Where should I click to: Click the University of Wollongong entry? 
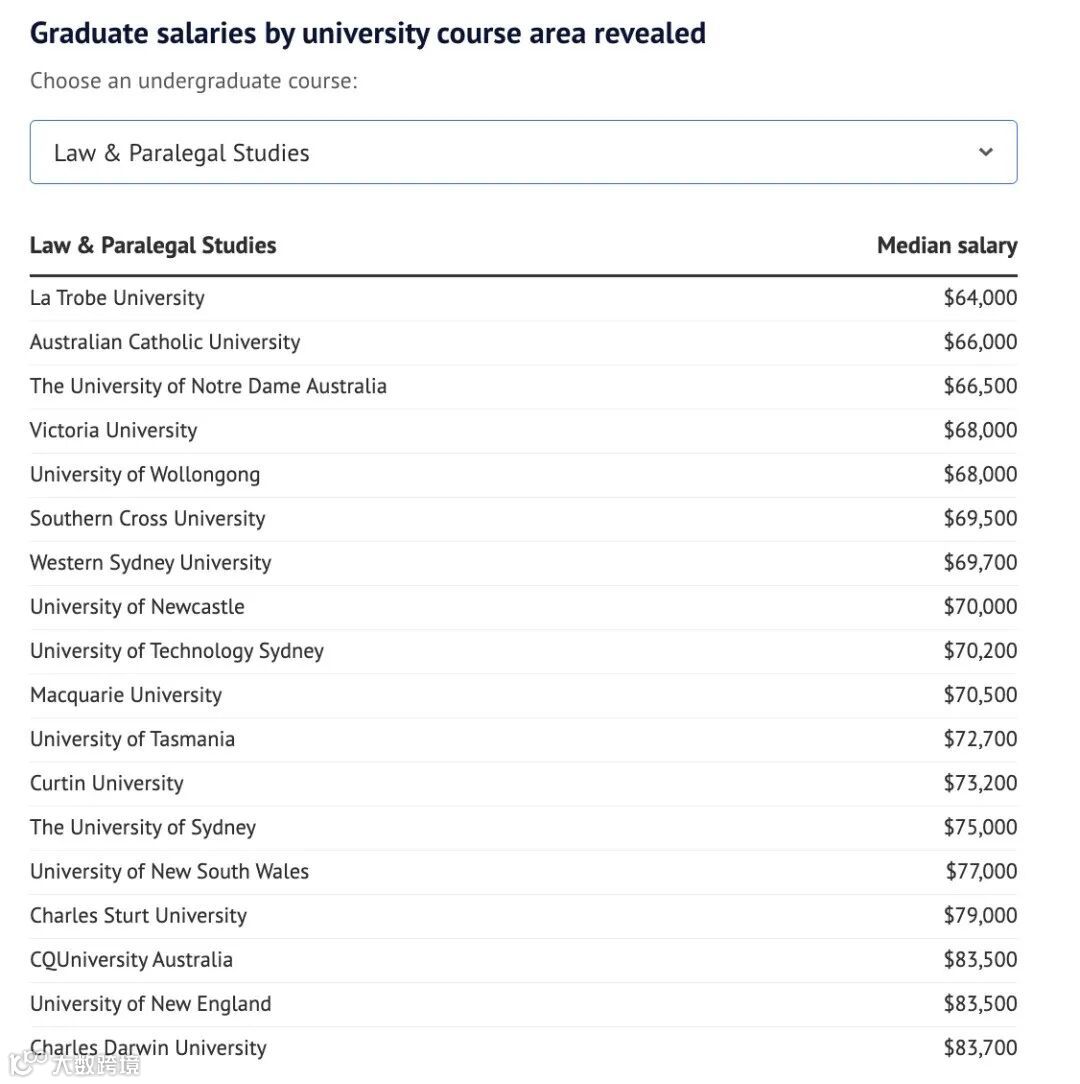(145, 474)
